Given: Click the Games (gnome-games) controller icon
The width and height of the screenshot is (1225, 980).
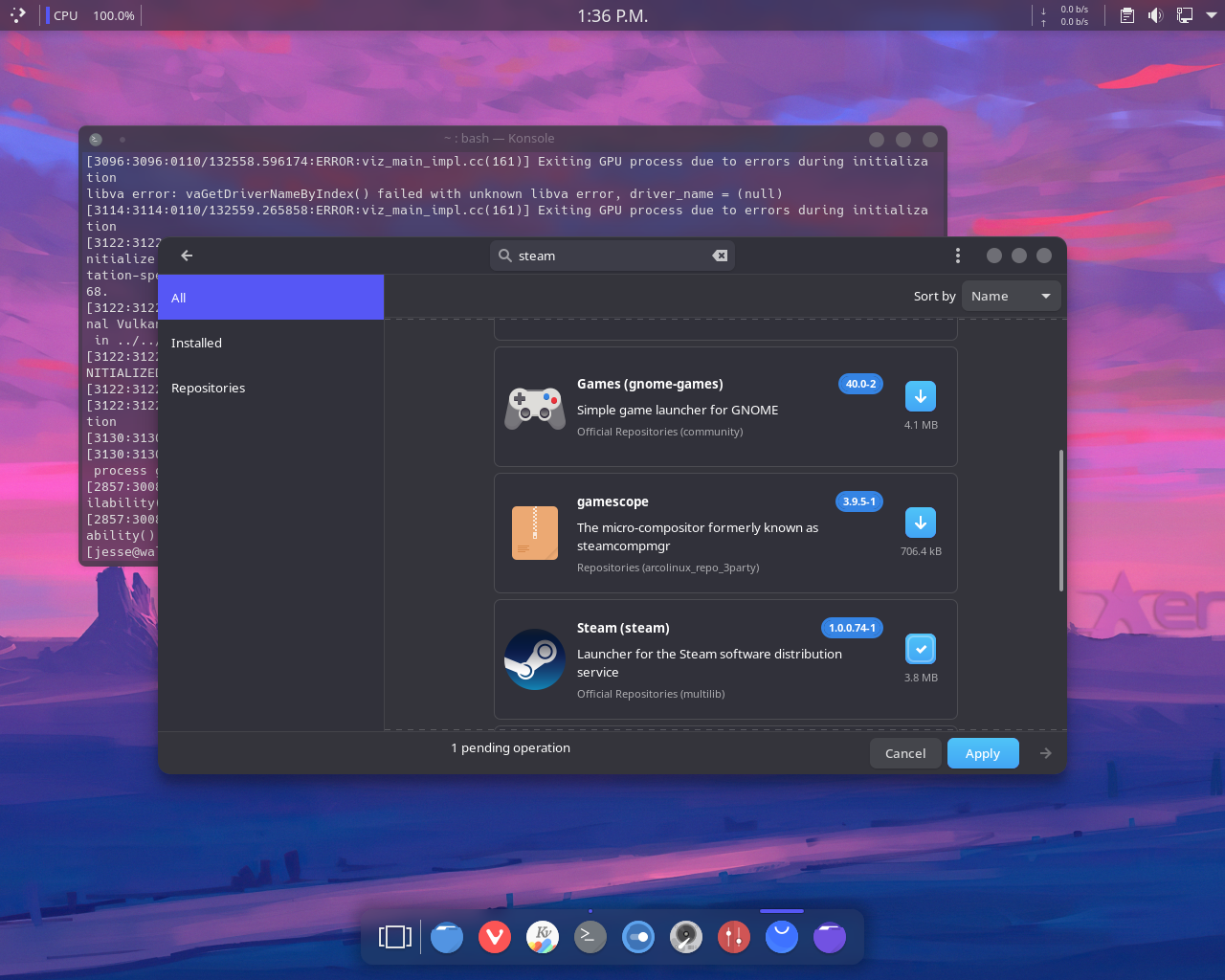Looking at the screenshot, I should (x=535, y=408).
